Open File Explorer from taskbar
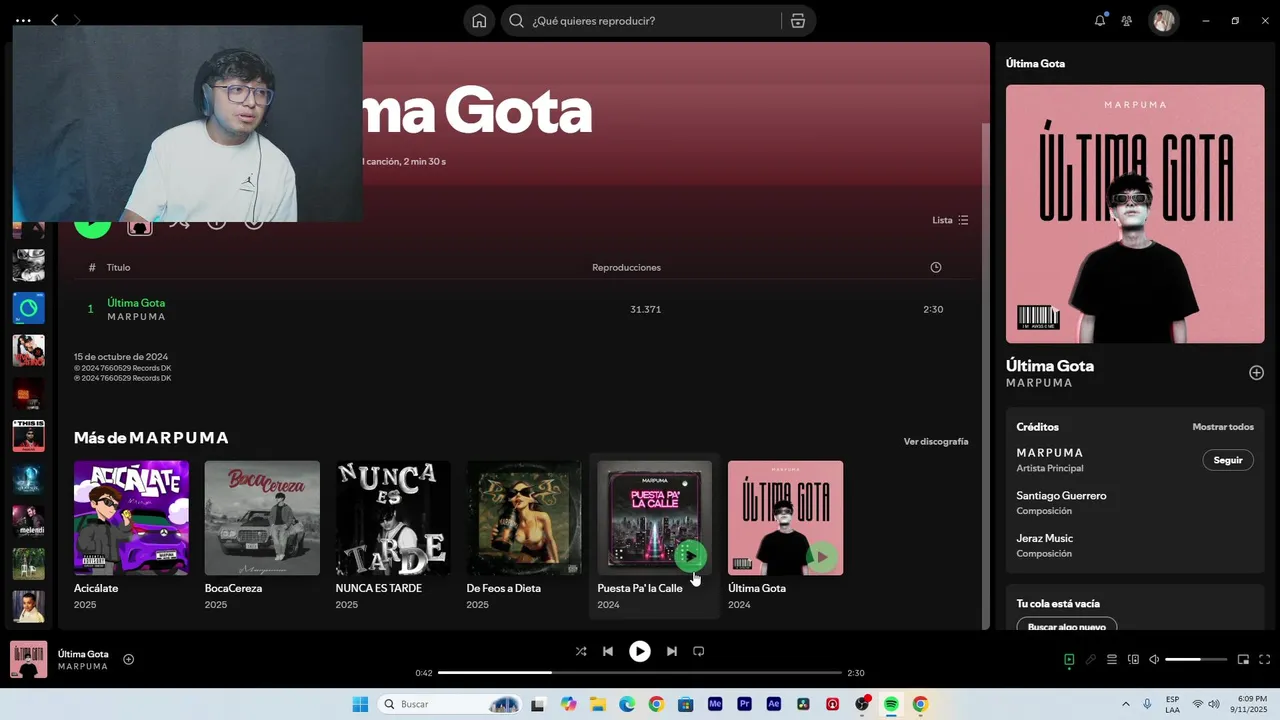This screenshot has height=720, width=1280. (597, 704)
